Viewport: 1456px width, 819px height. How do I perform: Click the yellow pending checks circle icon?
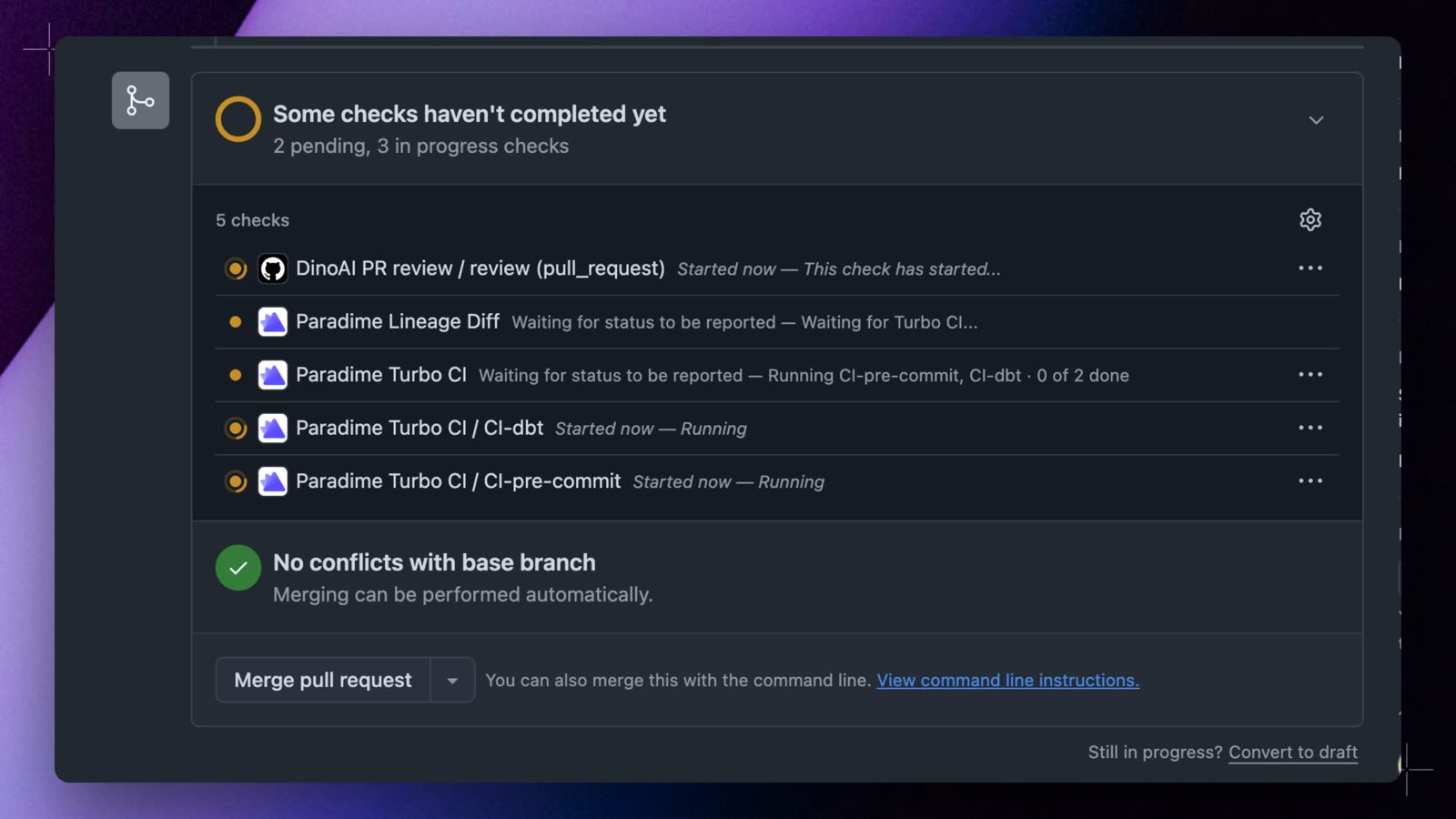pyautogui.click(x=238, y=119)
